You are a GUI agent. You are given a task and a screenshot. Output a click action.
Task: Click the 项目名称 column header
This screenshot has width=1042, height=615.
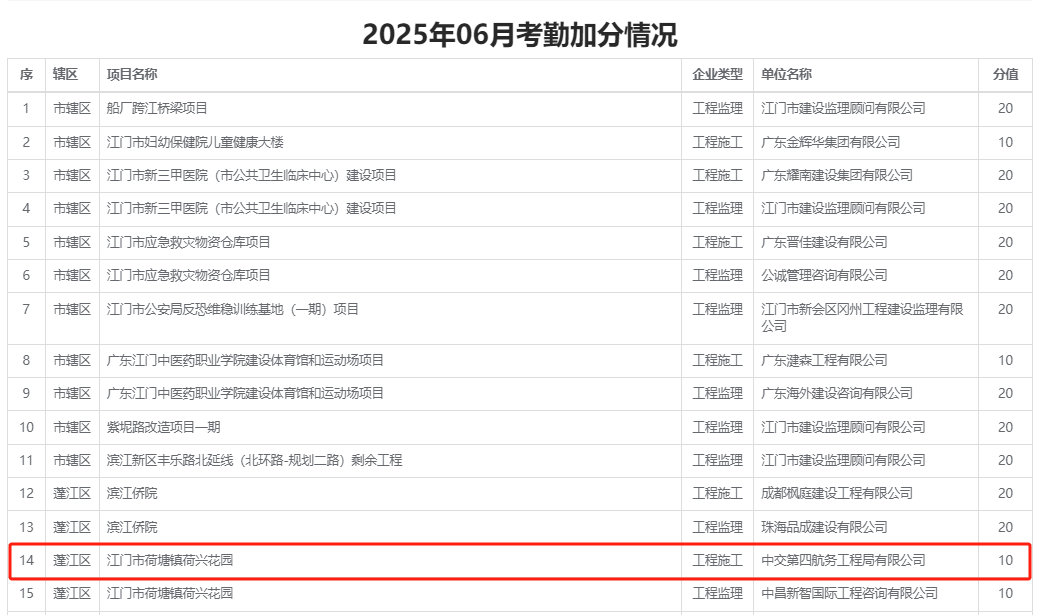132,75
